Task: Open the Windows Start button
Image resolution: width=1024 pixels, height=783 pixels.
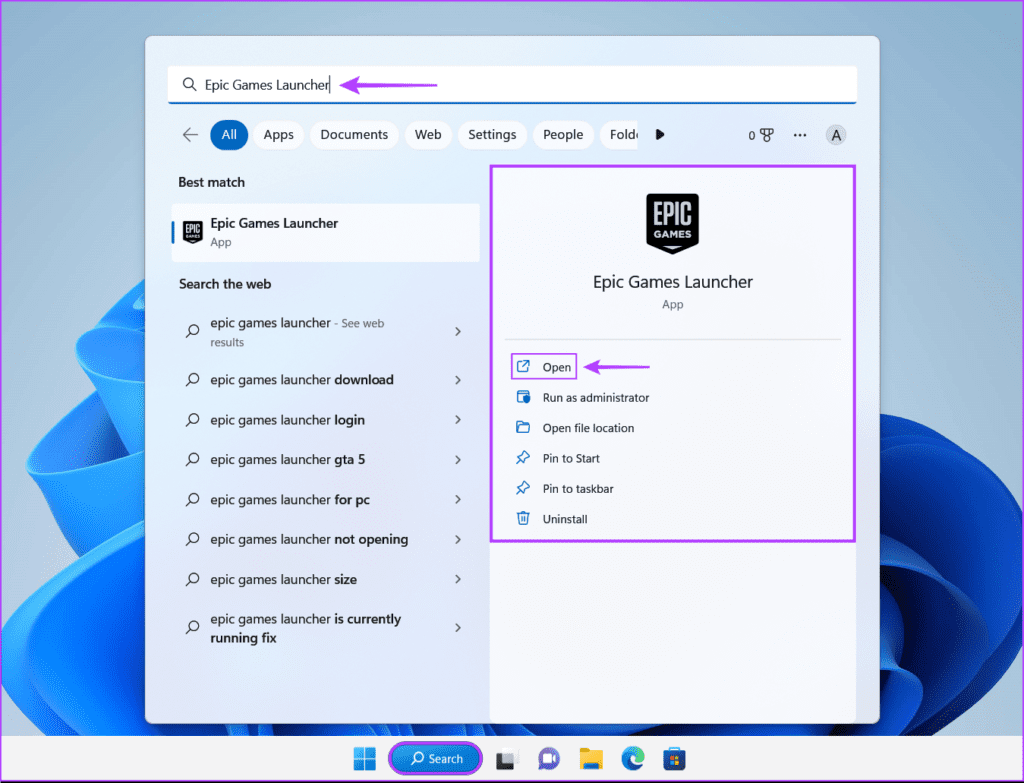Action: click(x=364, y=758)
